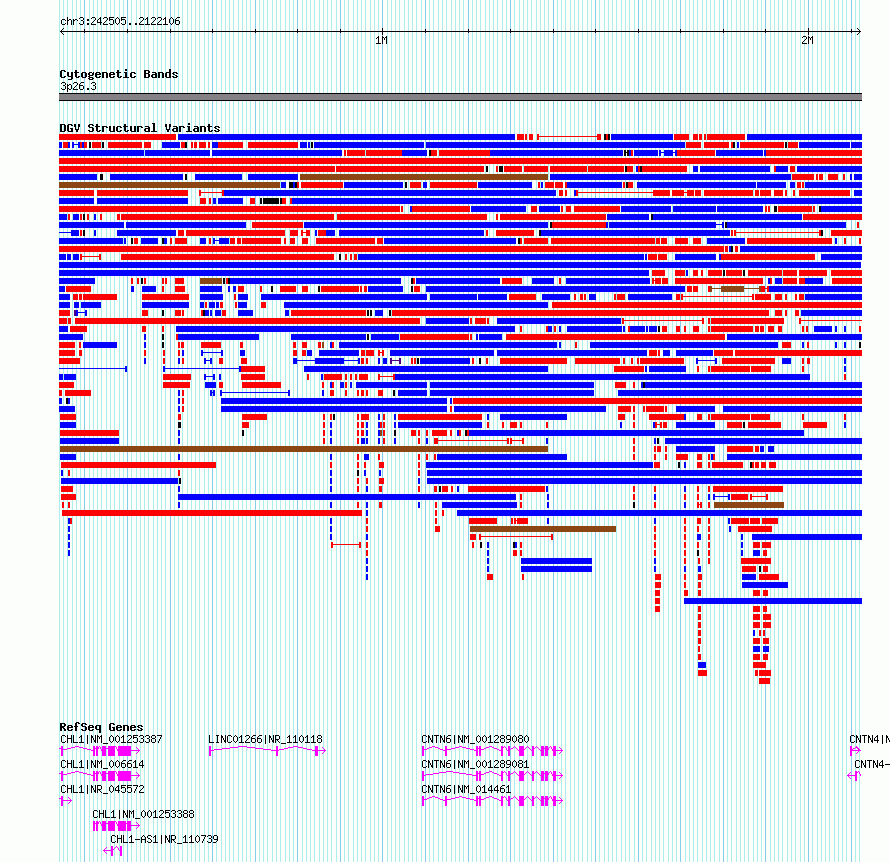890x862 pixels.
Task: Select the CHL1 NM_001253387 transcript glyph
Action: [100, 751]
